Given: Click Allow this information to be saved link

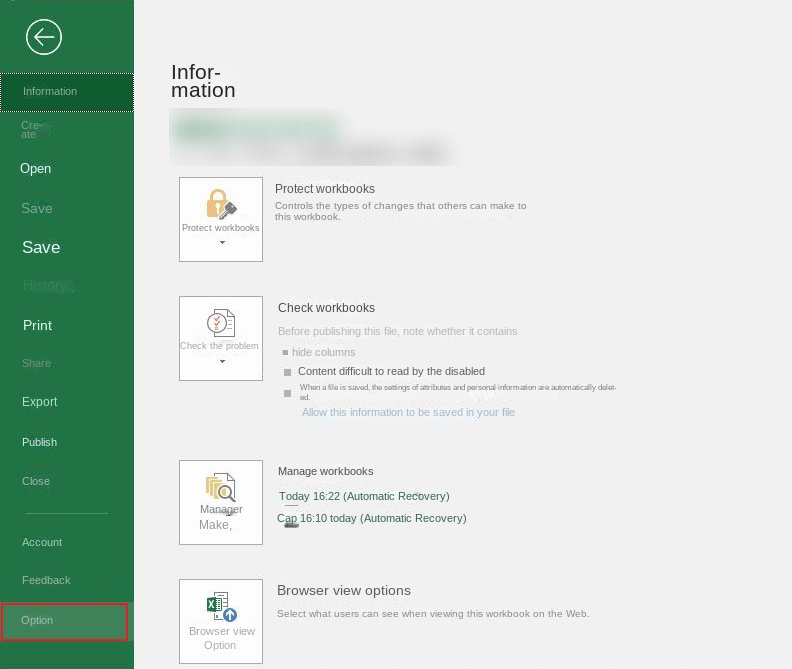Looking at the screenshot, I should (408, 412).
